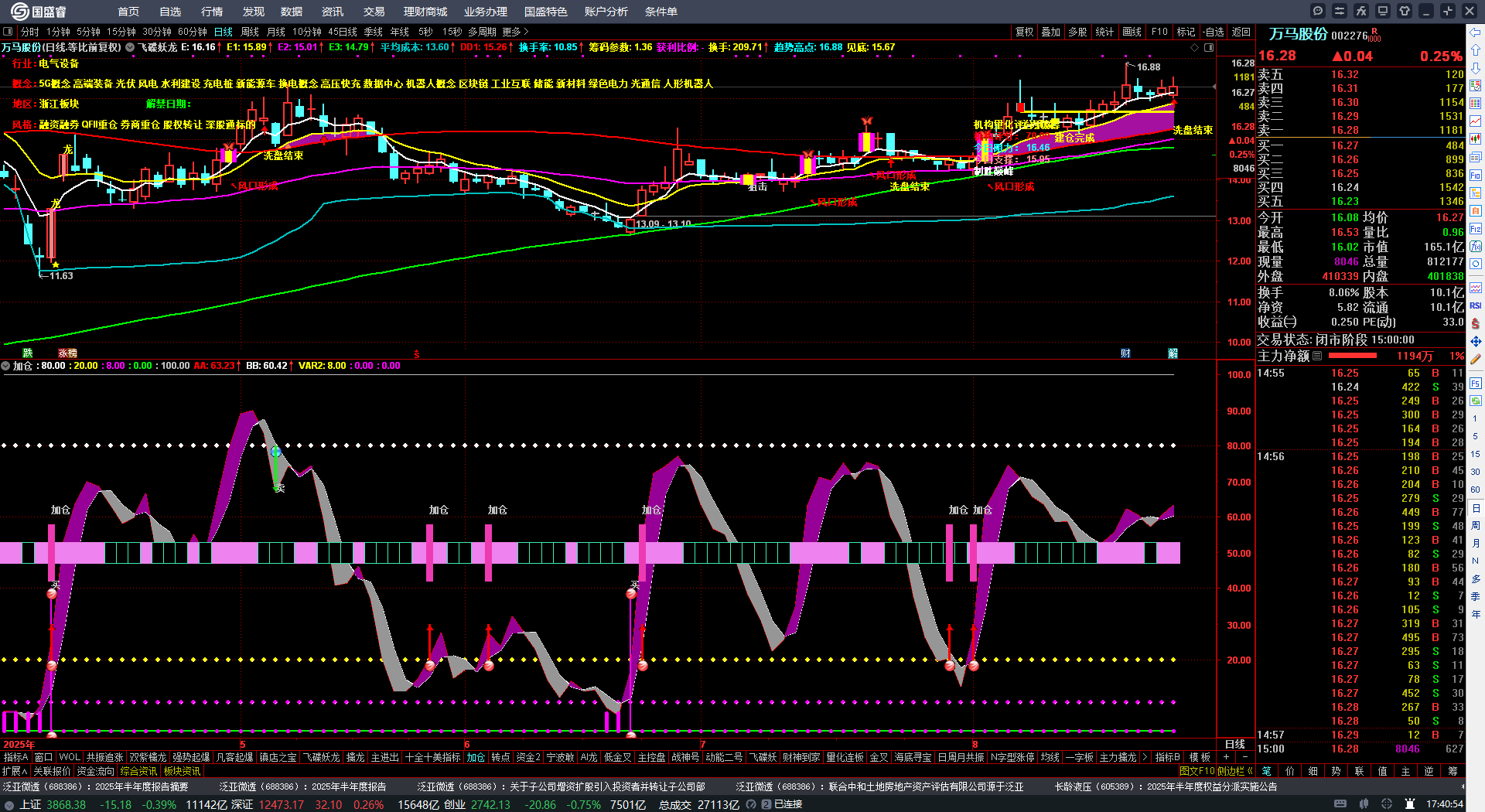Click the 图文F10 button
This screenshot has width=1485, height=812.
click(1197, 771)
